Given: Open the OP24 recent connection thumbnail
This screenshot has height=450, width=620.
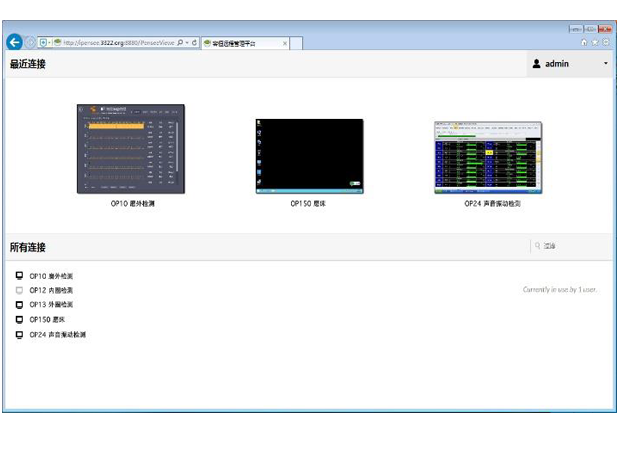Looking at the screenshot, I should 488,158.
